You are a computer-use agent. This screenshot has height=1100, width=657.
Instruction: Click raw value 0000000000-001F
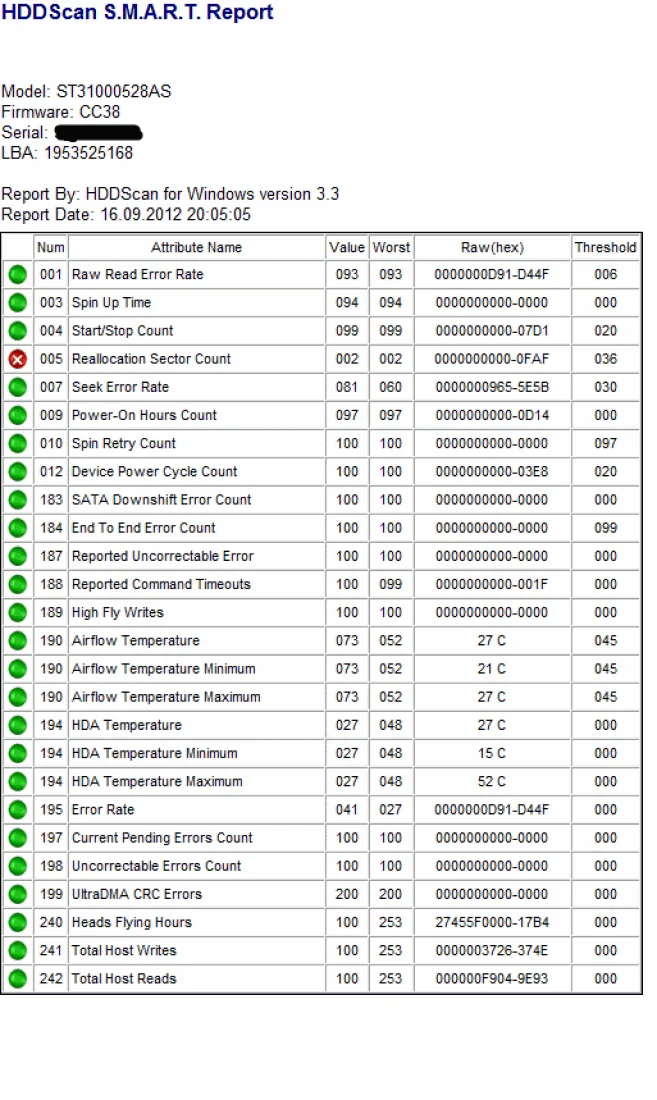[x=492, y=584]
